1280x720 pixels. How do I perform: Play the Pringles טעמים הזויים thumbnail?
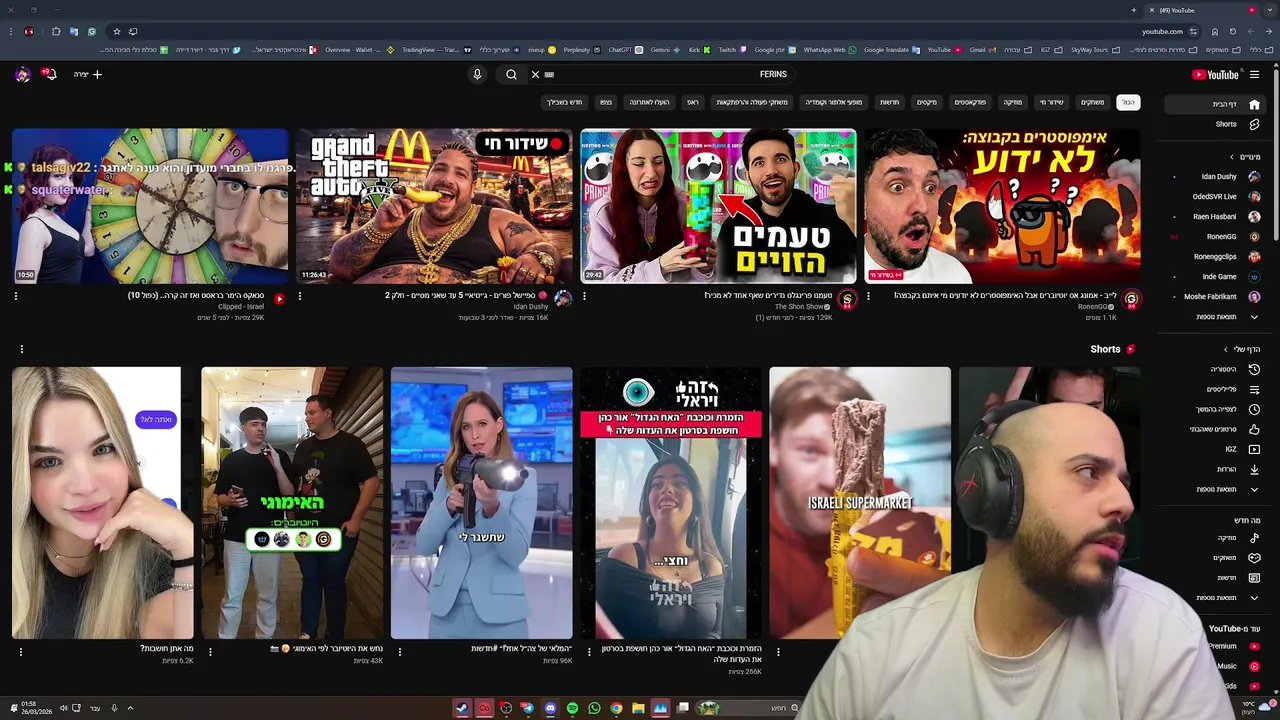click(718, 206)
